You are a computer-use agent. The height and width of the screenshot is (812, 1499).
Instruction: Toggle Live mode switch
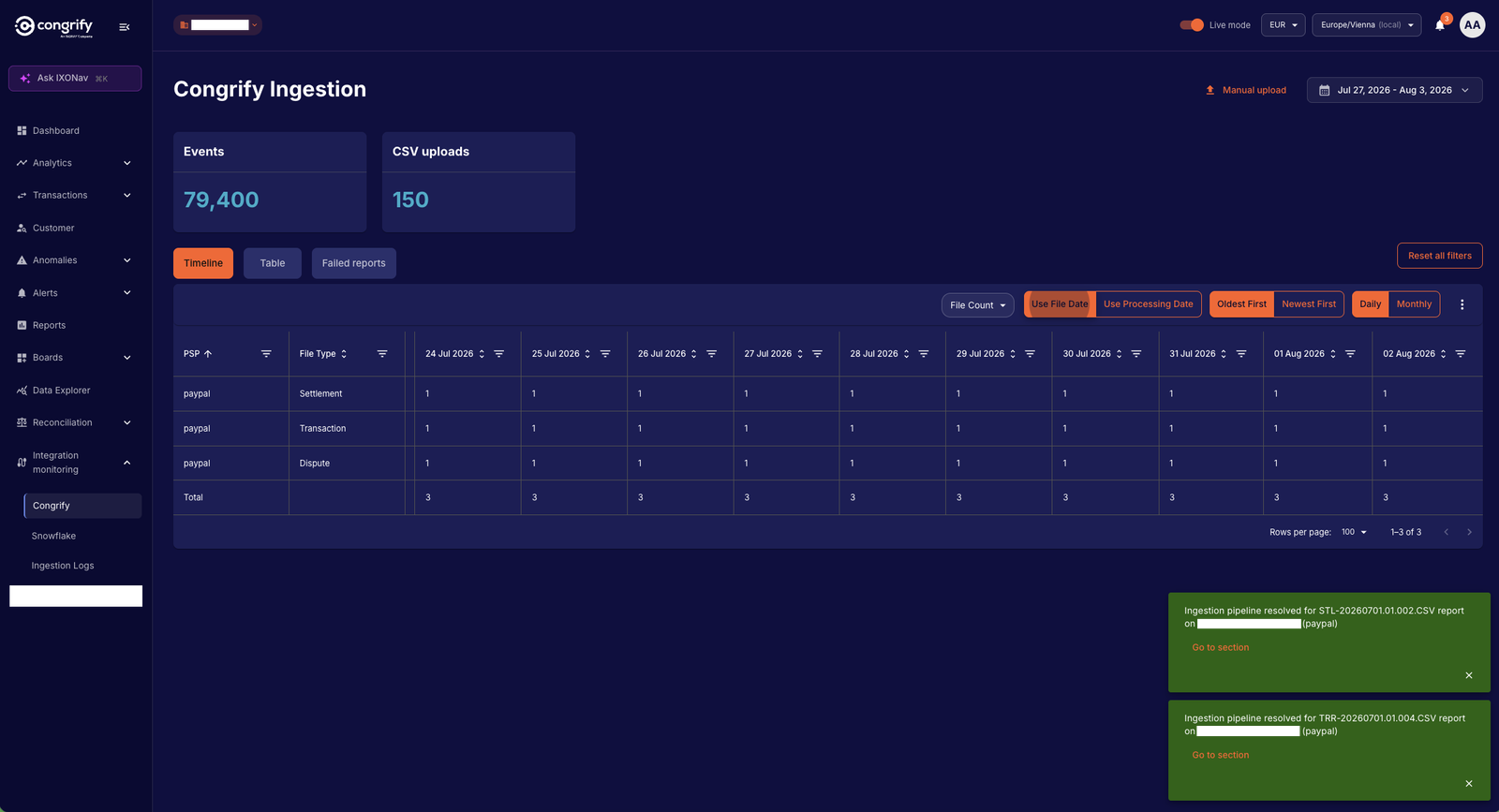1192,25
